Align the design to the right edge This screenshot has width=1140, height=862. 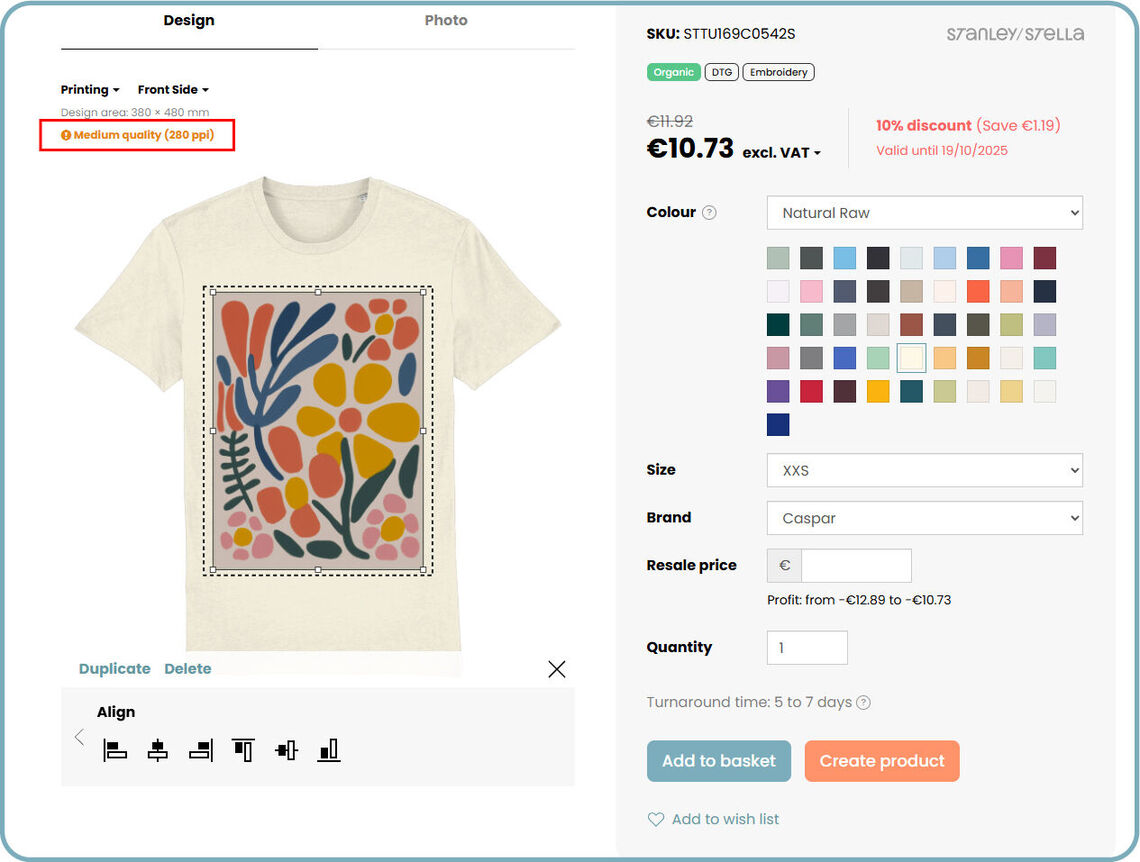tap(201, 750)
